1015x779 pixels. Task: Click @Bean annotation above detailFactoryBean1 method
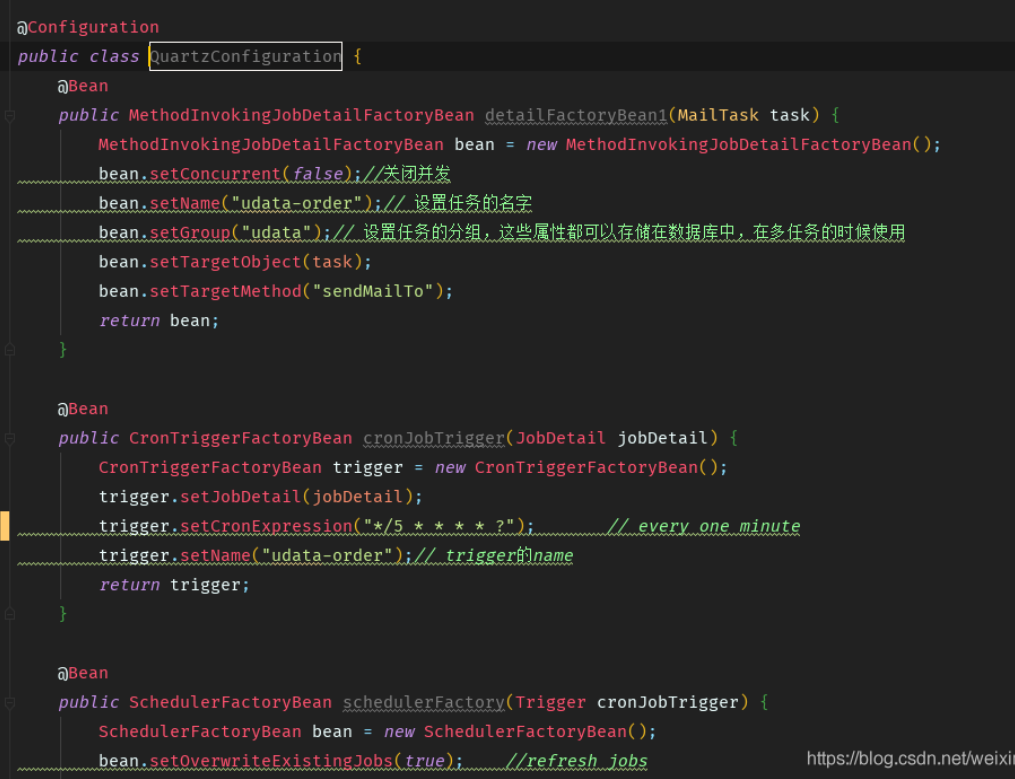83,85
